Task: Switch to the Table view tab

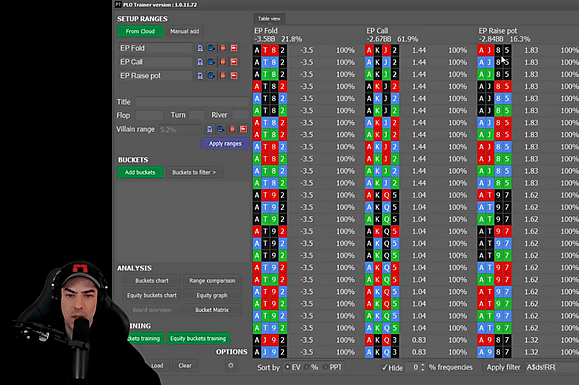Action: pos(269,18)
